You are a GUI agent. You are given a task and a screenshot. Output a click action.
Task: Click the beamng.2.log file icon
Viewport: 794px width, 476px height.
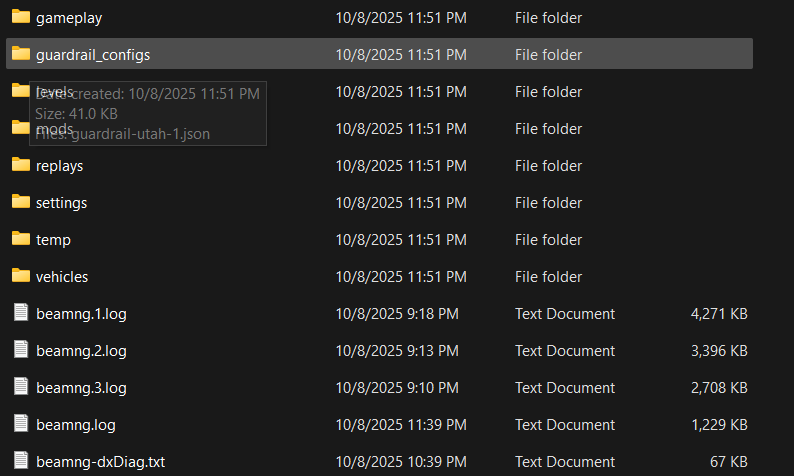point(21,350)
